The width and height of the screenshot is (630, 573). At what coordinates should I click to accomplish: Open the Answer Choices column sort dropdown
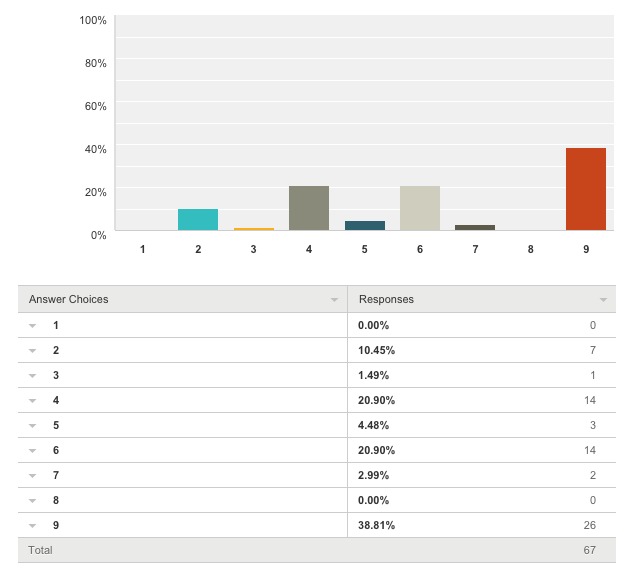point(334,300)
